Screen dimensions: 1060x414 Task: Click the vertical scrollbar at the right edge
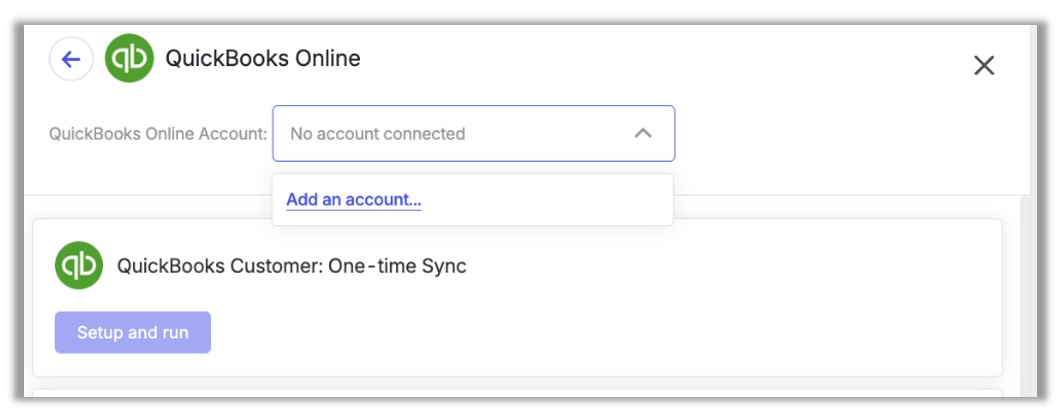pyautogui.click(x=1024, y=296)
